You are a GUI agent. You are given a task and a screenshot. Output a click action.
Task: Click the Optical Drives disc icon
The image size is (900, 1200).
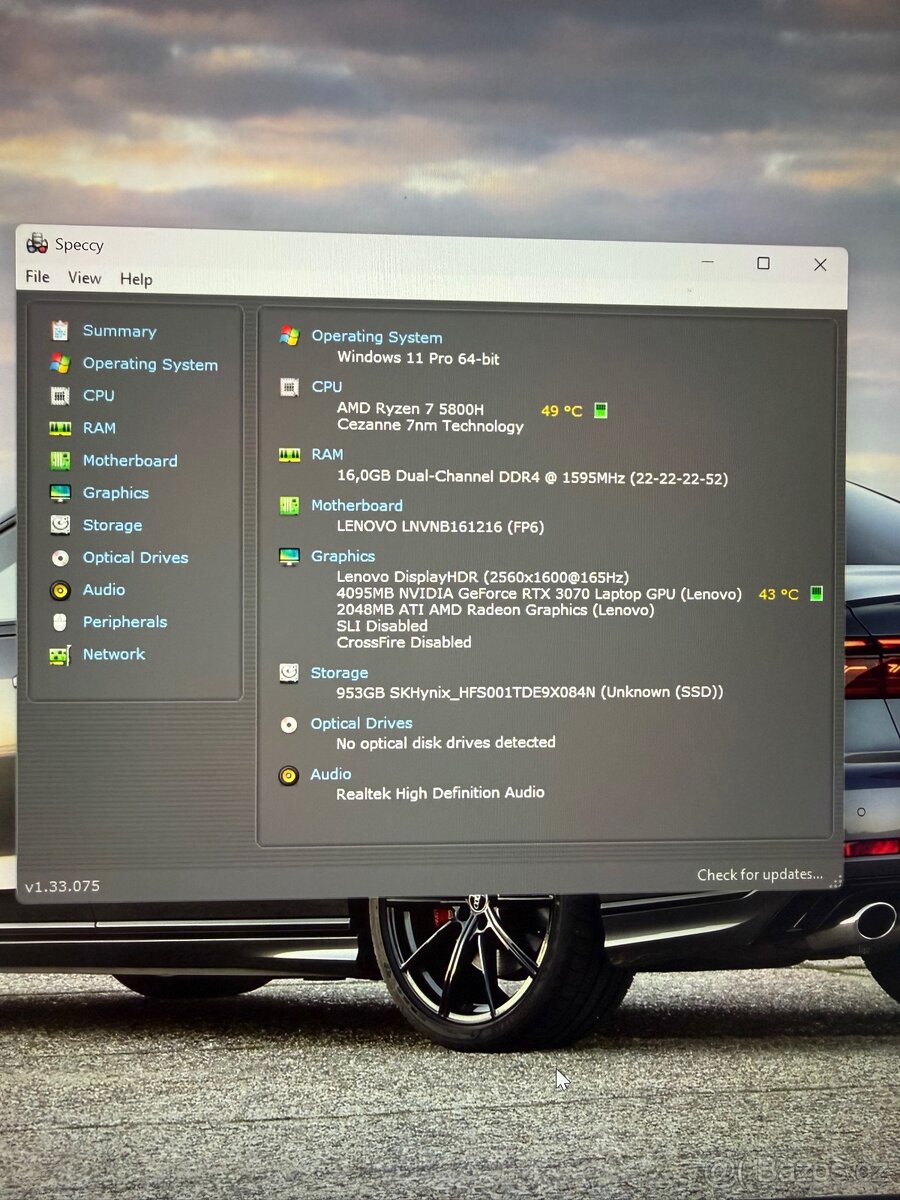[x=60, y=558]
